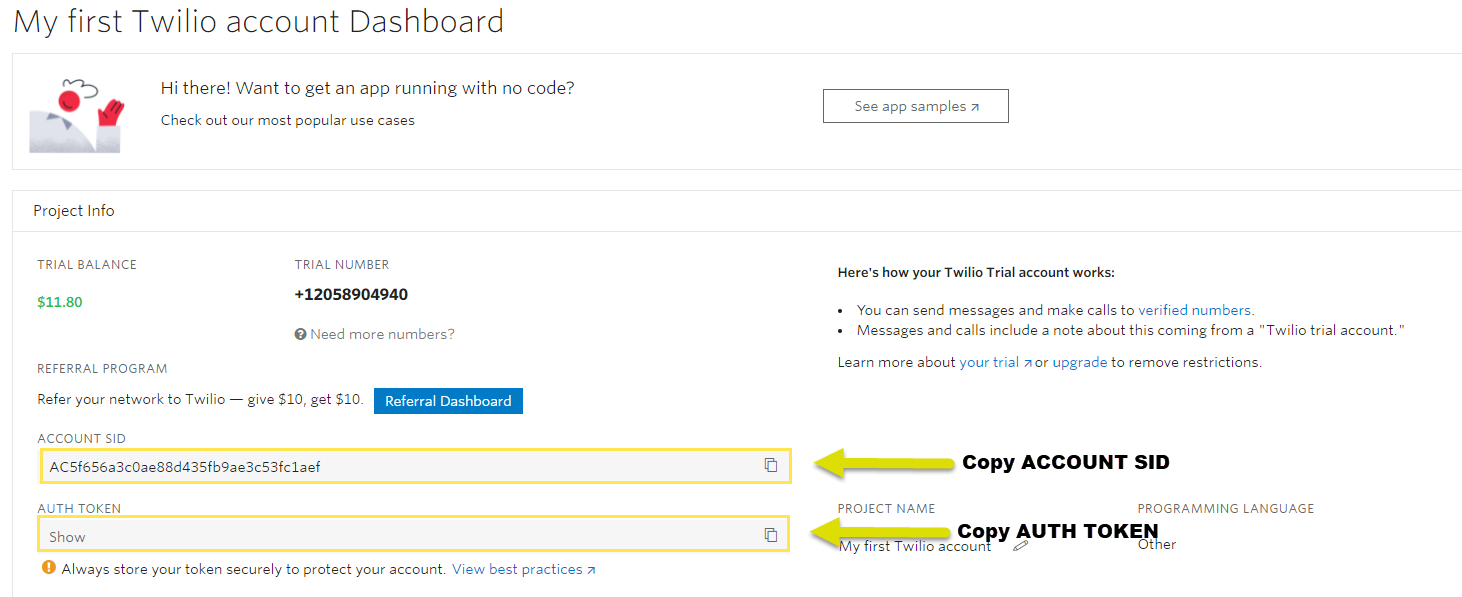
Task: Click the programming language value Other
Action: click(1157, 544)
